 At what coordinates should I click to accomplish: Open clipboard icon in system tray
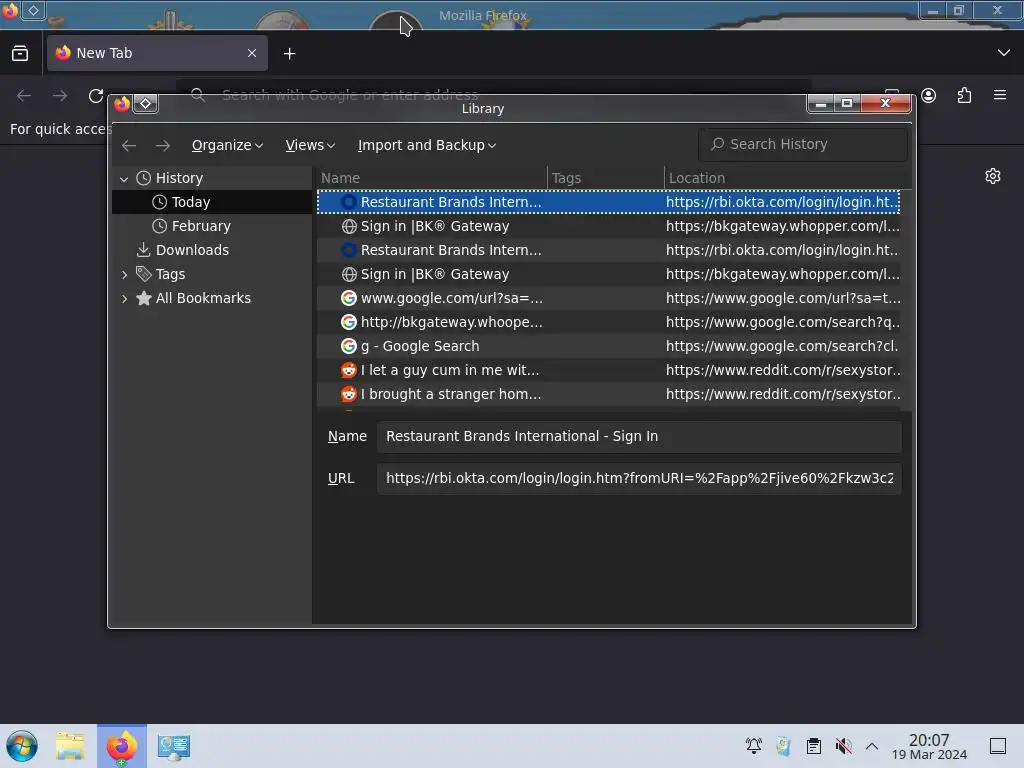coord(814,746)
